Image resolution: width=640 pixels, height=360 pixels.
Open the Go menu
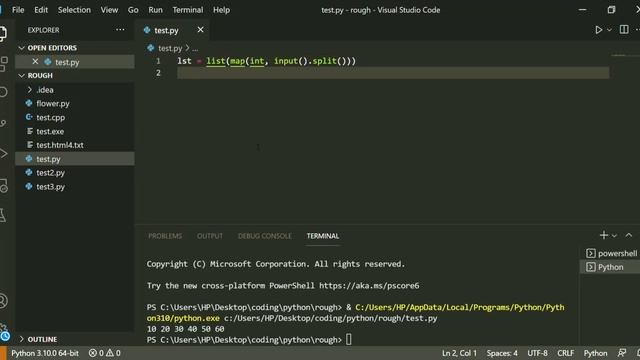133,10
